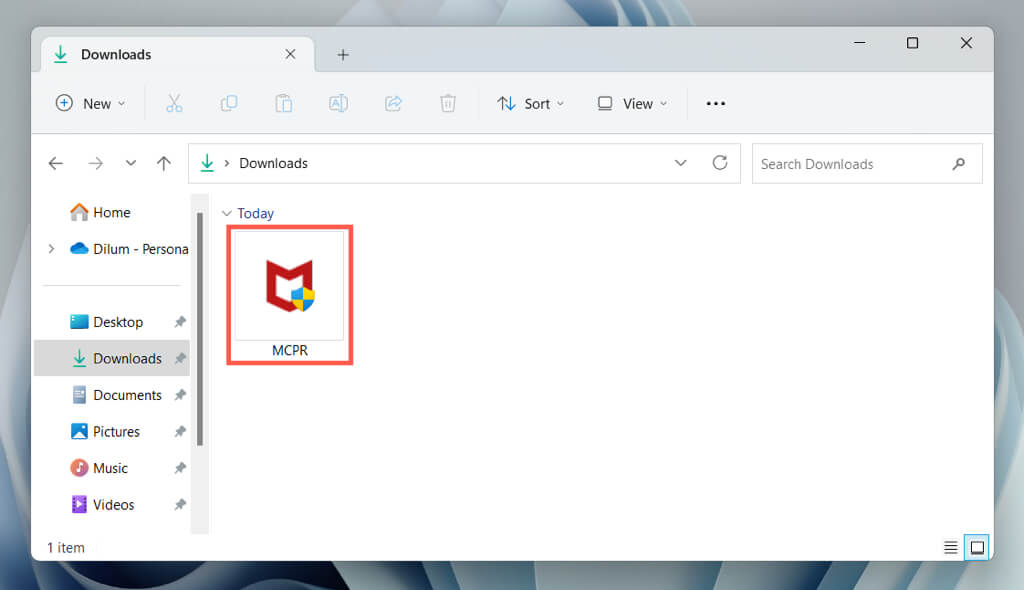Click Downloads in the address path
The height and width of the screenshot is (590, 1024).
pyautogui.click(x=273, y=163)
